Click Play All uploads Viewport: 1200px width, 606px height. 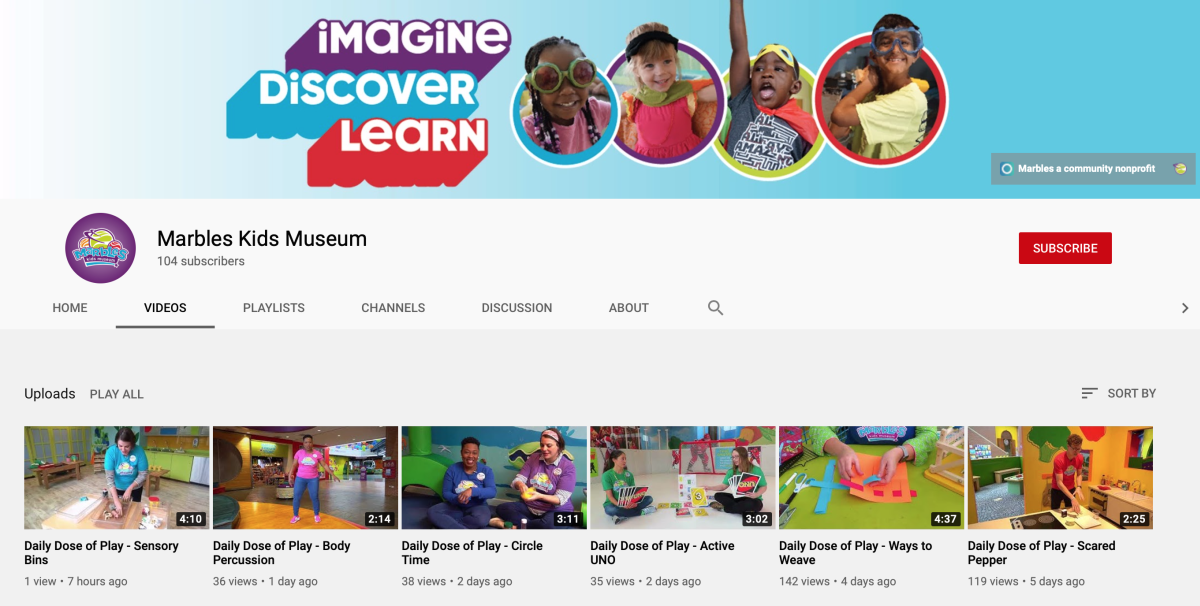click(x=117, y=394)
